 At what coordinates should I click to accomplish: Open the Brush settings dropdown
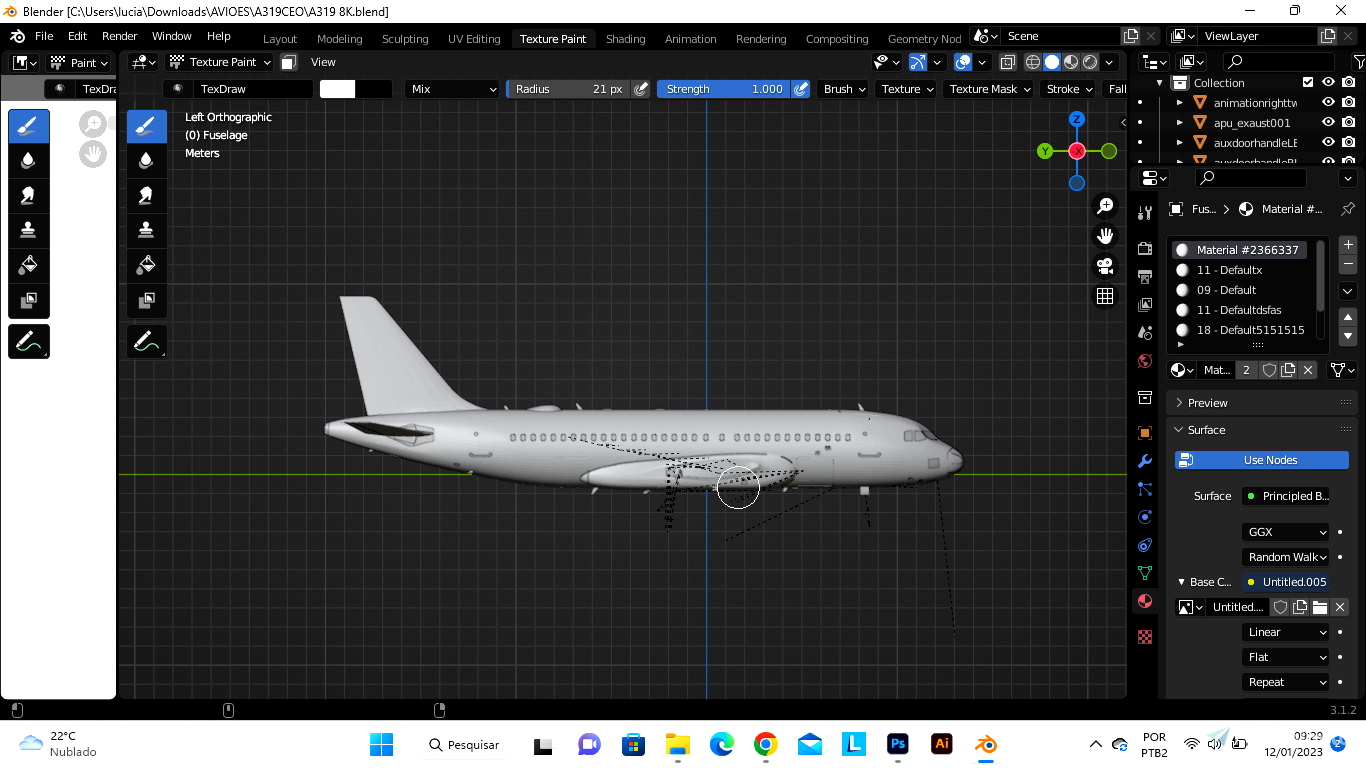(844, 89)
